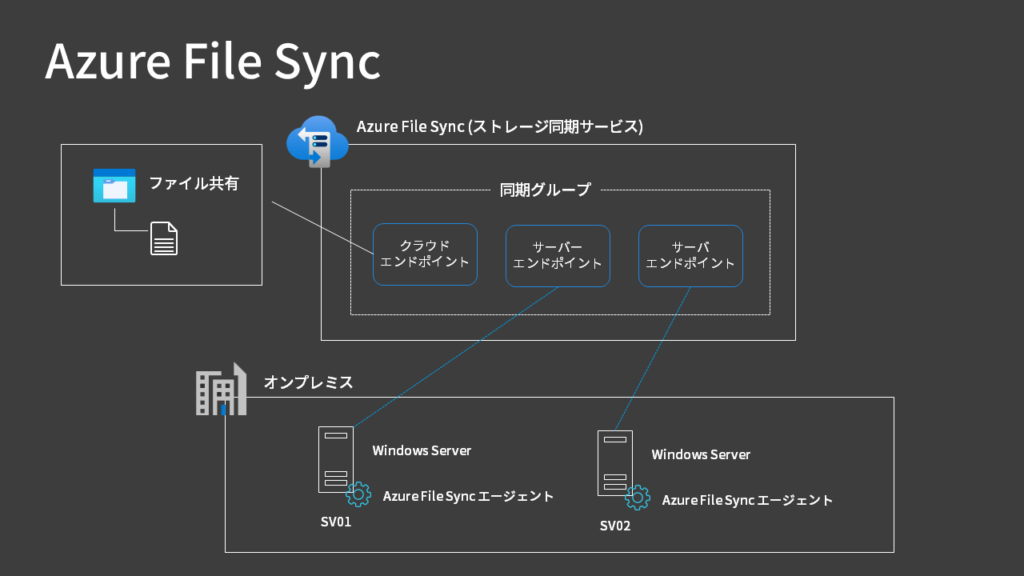The image size is (1024, 576).
Task: Click the Azure File Sync cloud icon
Action: [317, 141]
